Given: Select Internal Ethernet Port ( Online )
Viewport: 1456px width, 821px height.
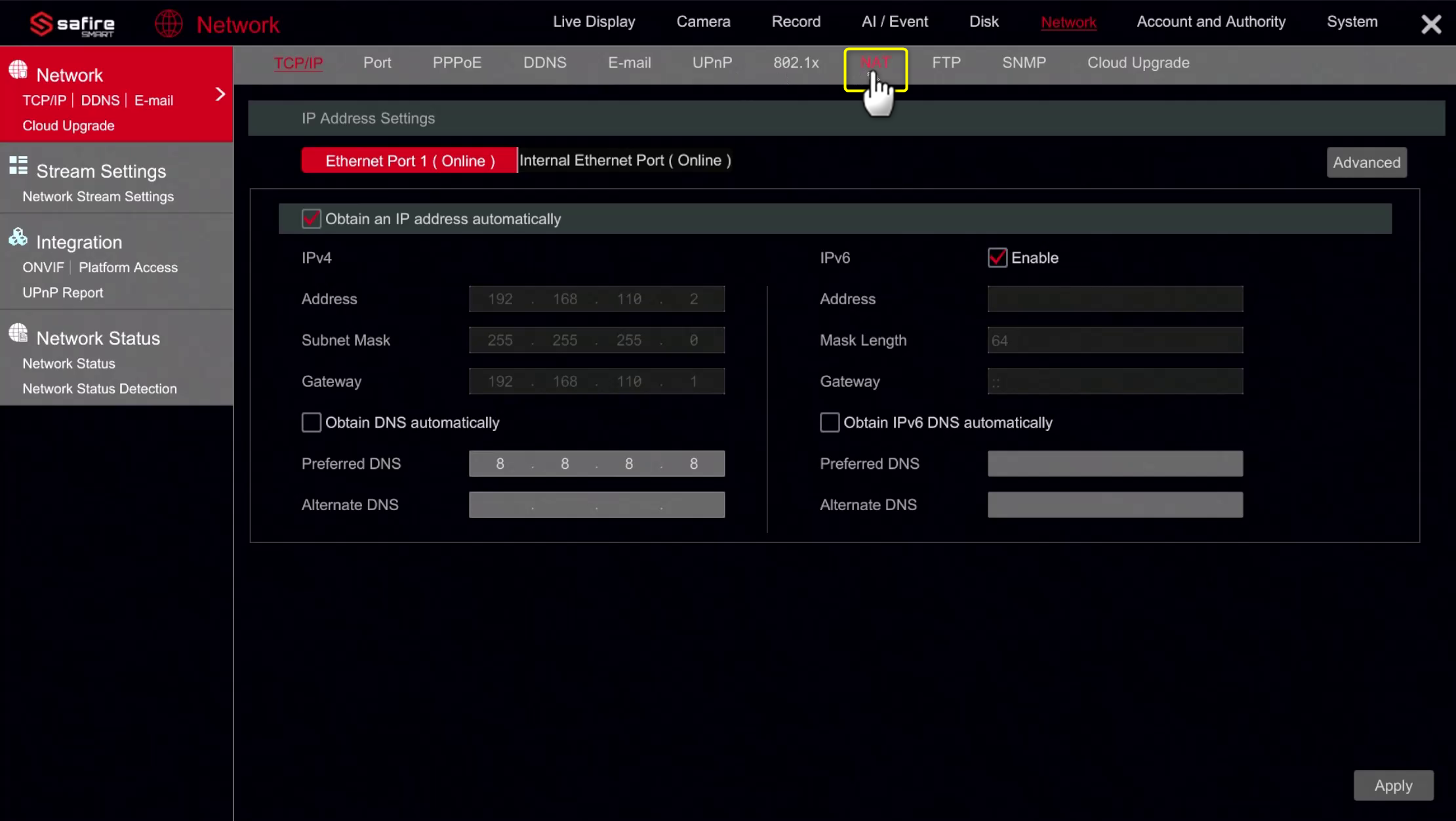Looking at the screenshot, I should click(x=624, y=161).
